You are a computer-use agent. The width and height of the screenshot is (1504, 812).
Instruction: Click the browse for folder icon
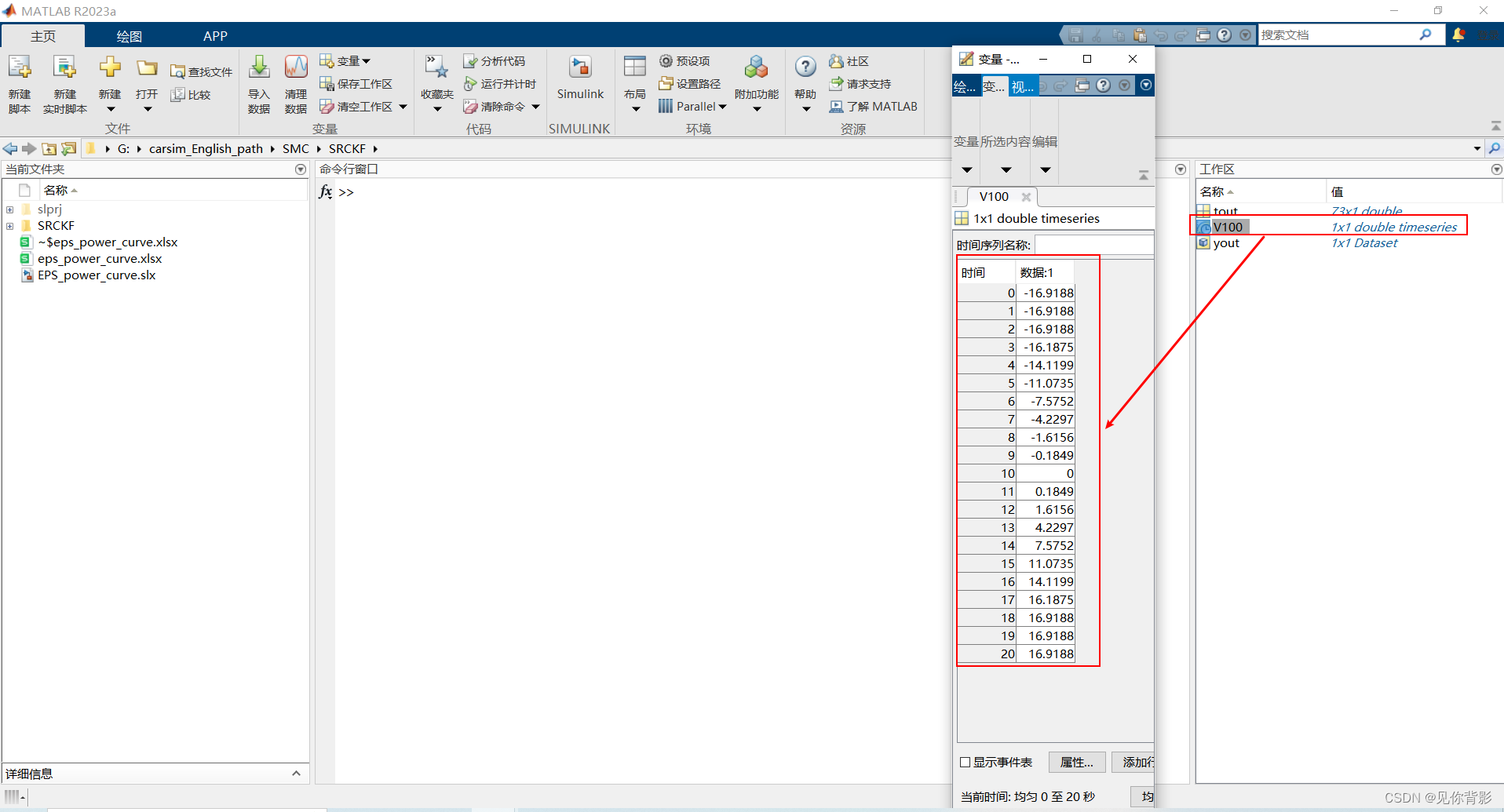coord(69,148)
